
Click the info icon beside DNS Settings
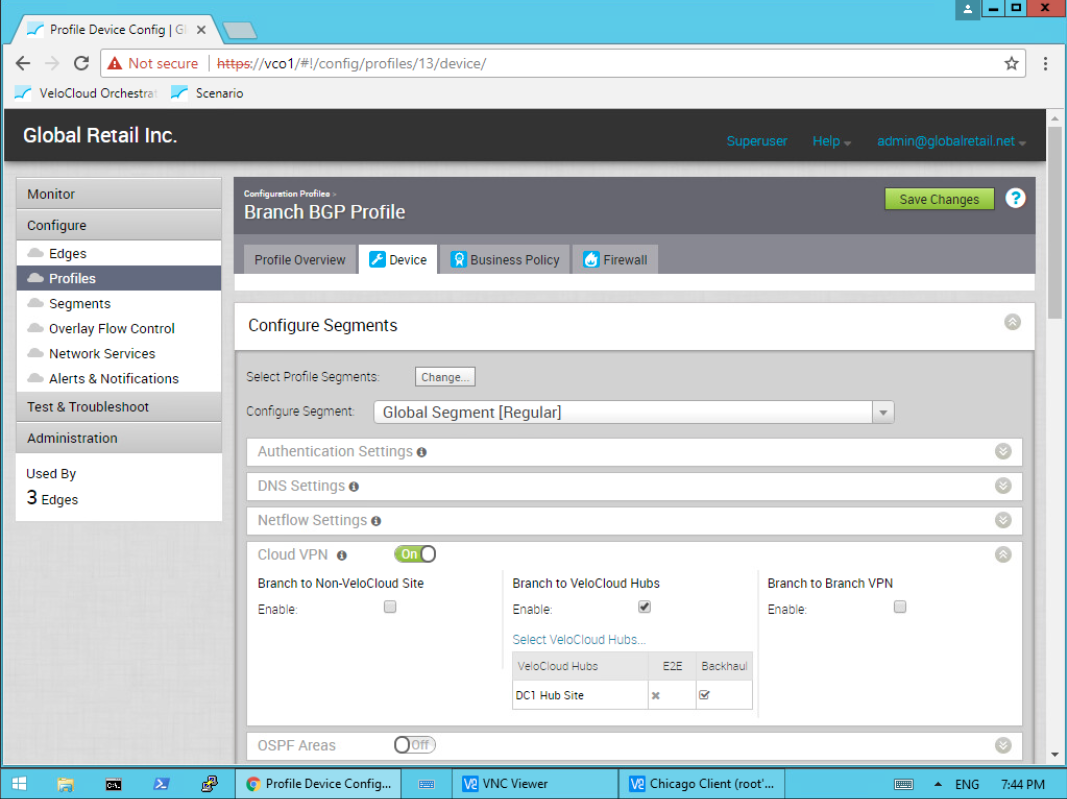pyautogui.click(x=354, y=487)
